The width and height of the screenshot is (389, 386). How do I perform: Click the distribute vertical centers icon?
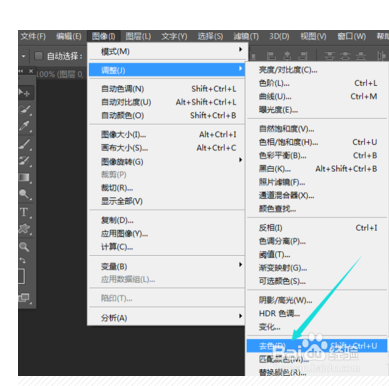tap(345, 56)
